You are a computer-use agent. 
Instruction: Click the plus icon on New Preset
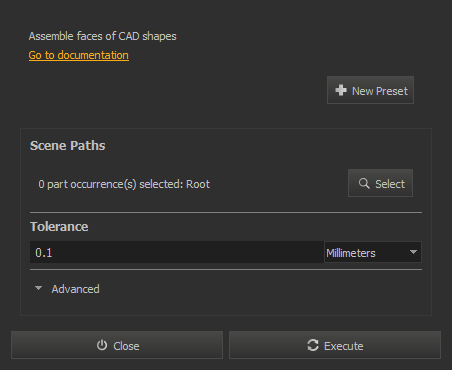pos(341,90)
